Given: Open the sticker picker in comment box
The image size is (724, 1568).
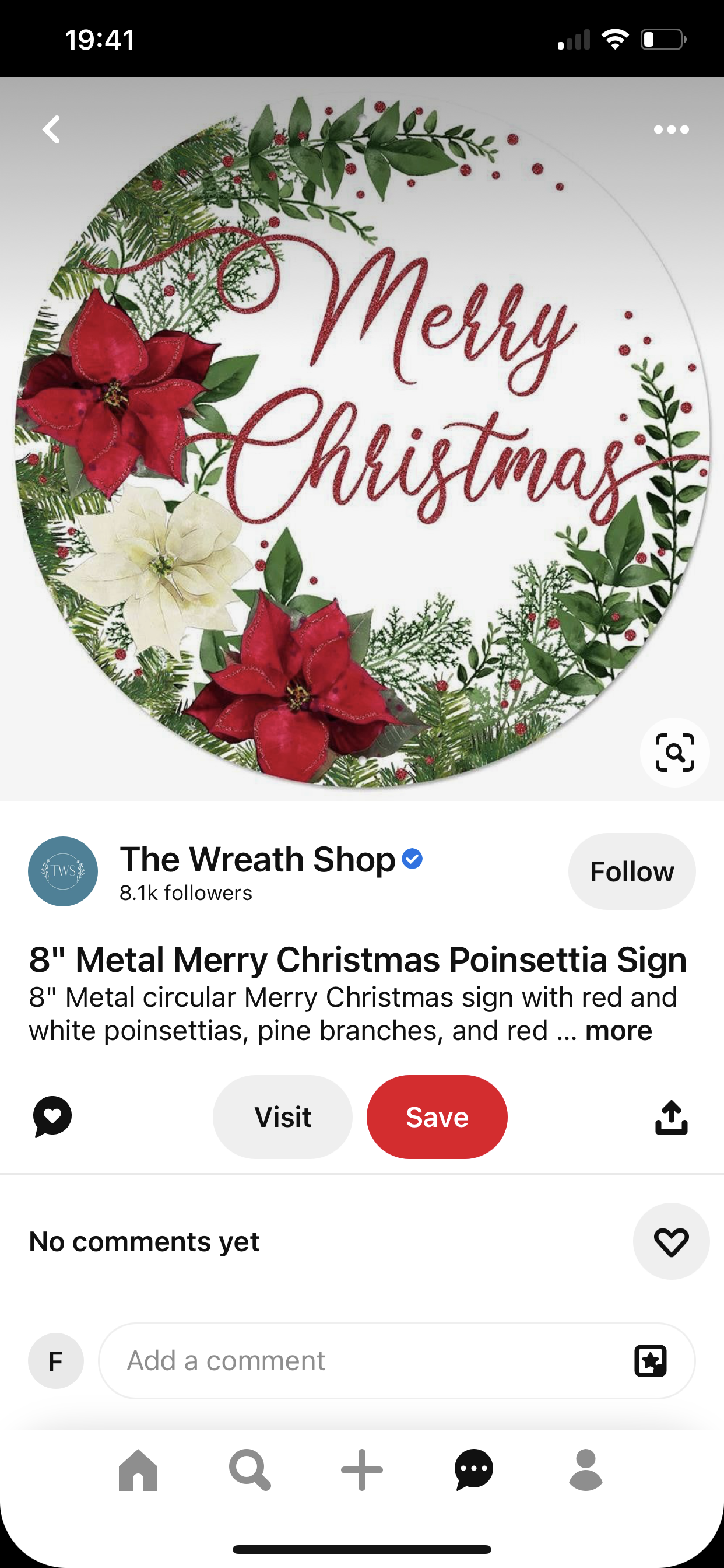Looking at the screenshot, I should coord(651,1360).
